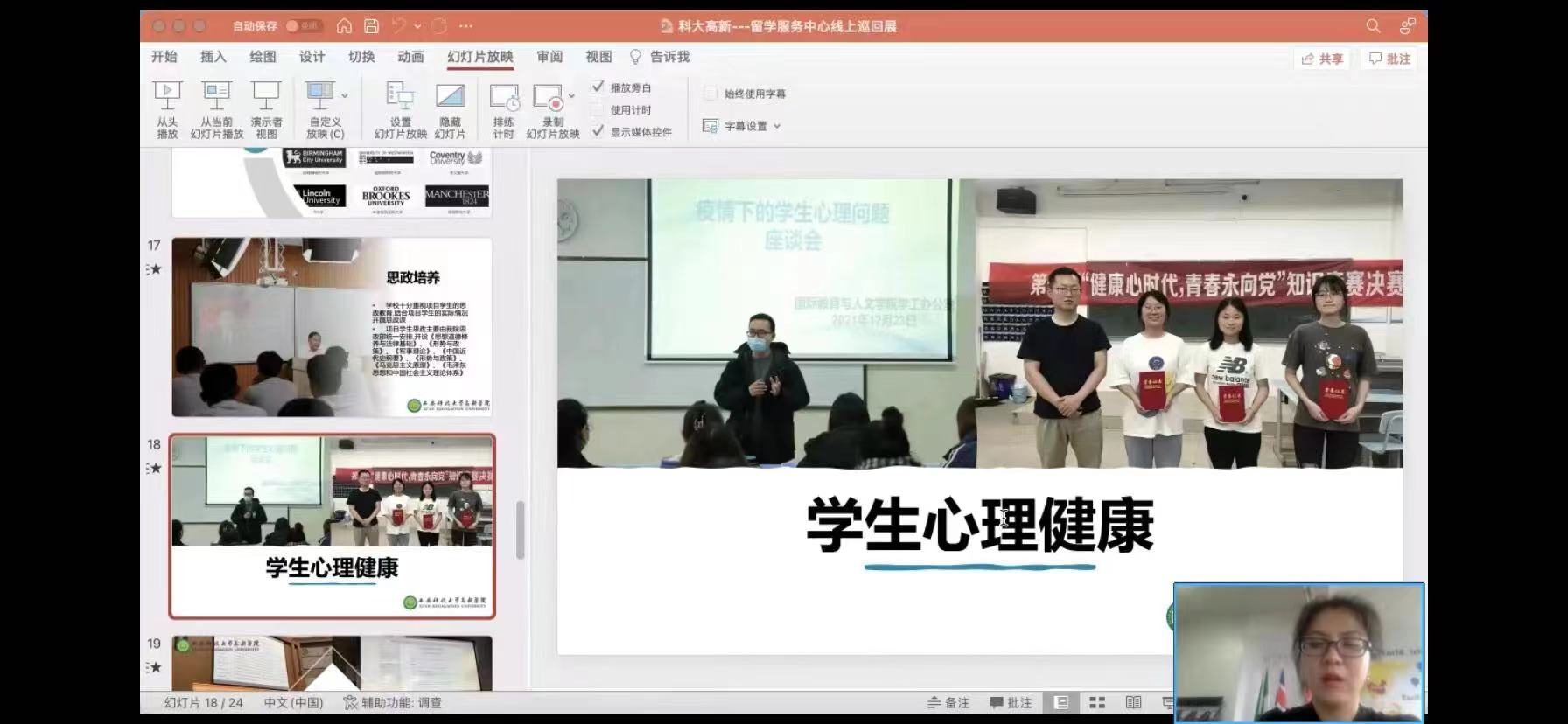Enable Use Timings (使用计时) checkbox
1568x724 pixels.
[598, 109]
